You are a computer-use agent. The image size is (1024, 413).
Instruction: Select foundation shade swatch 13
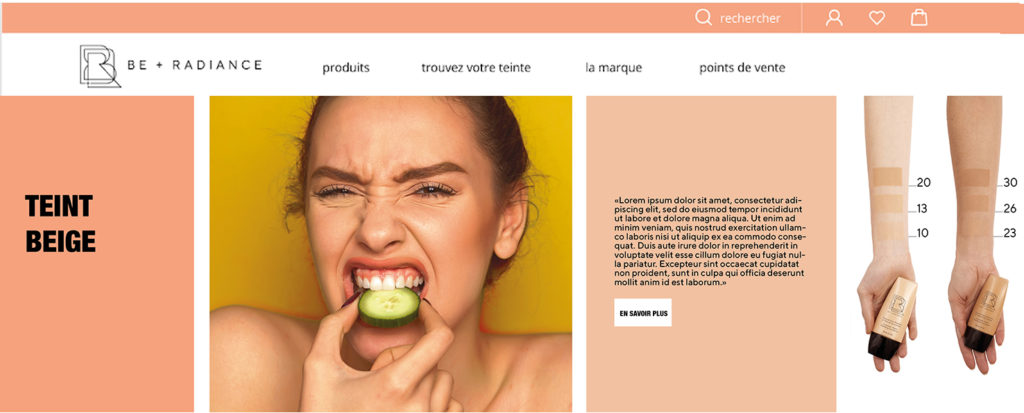(888, 203)
